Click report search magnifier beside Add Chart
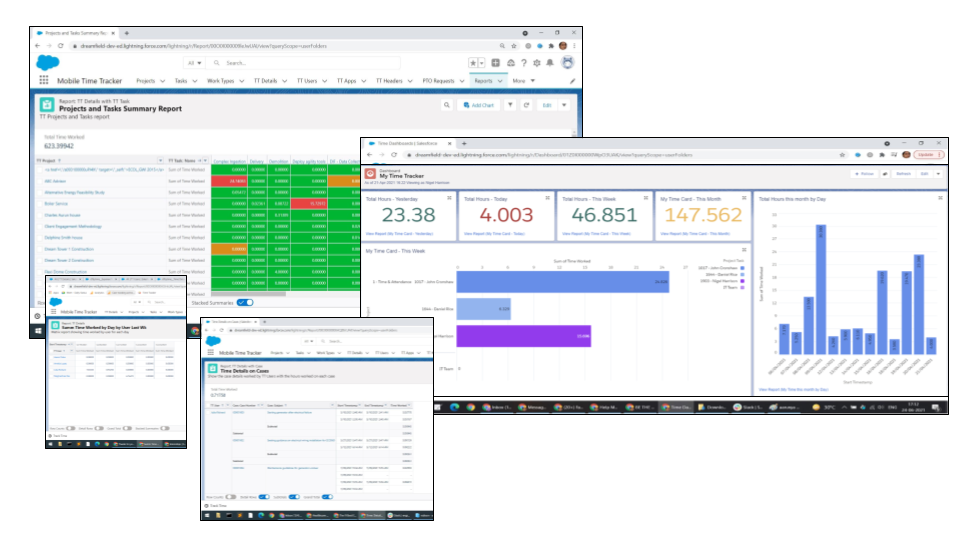 (446, 105)
